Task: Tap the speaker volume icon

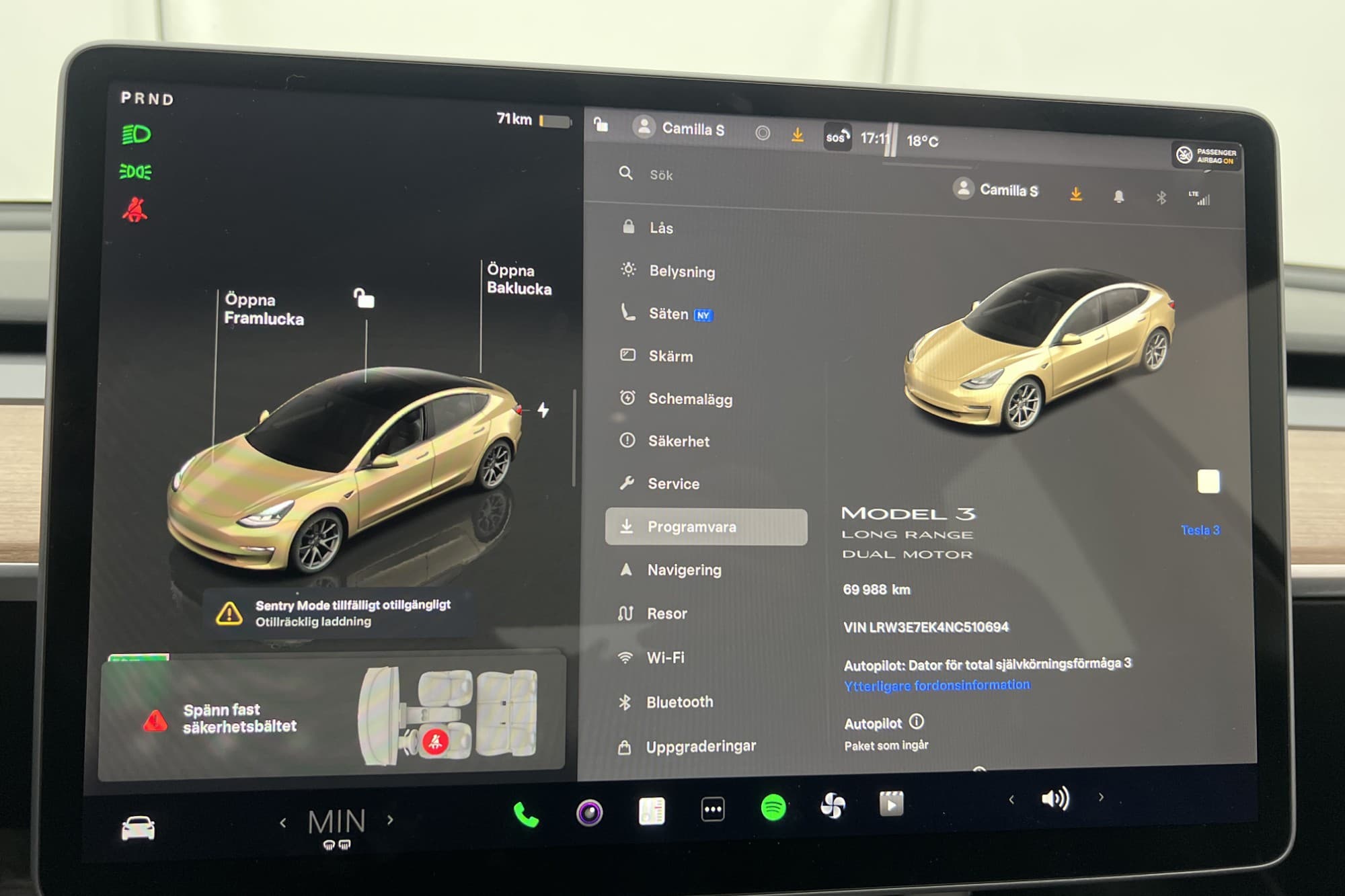Action: (x=1054, y=799)
